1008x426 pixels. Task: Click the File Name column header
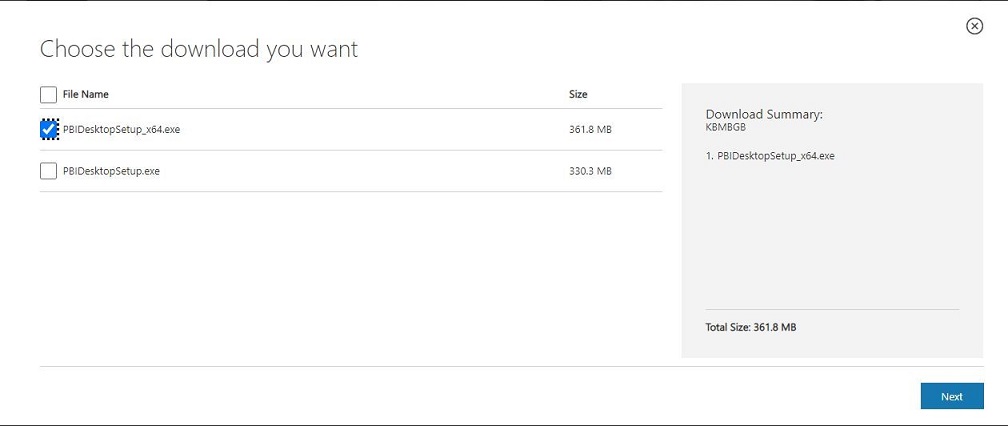click(x=86, y=94)
